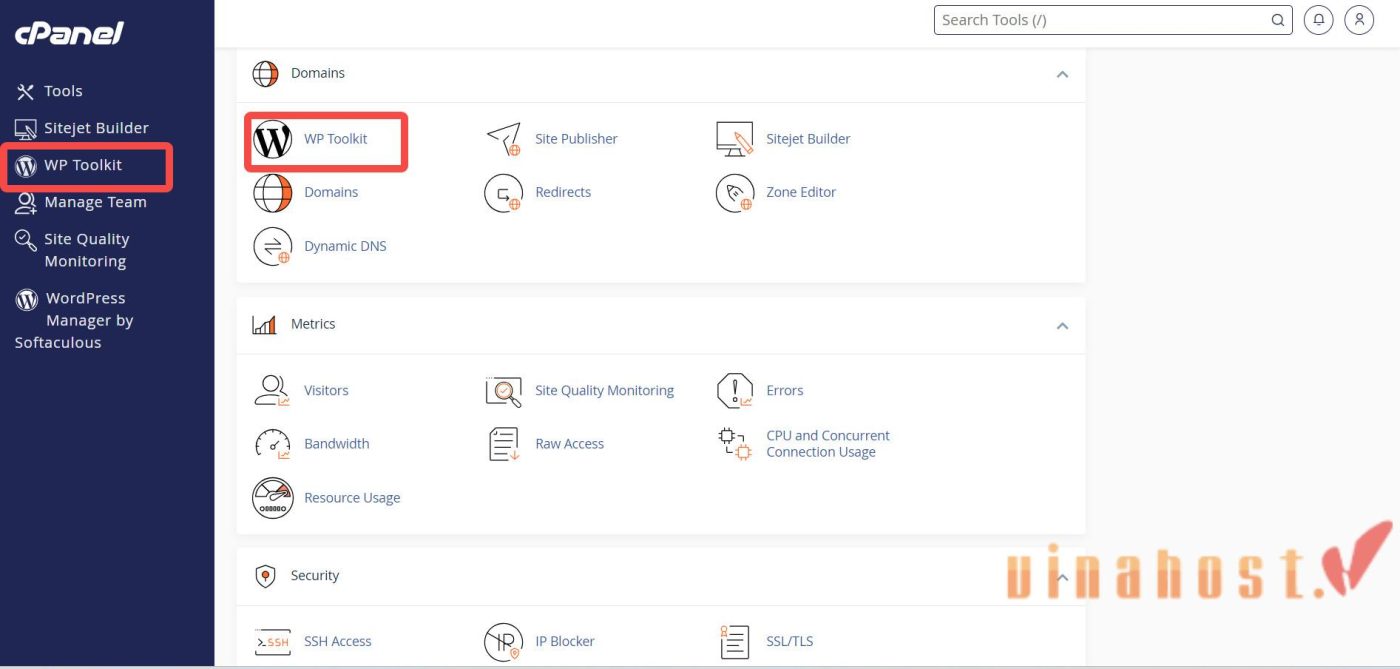This screenshot has height=669, width=1400.
Task: Open the WP Toolkit link
Action: click(335, 139)
